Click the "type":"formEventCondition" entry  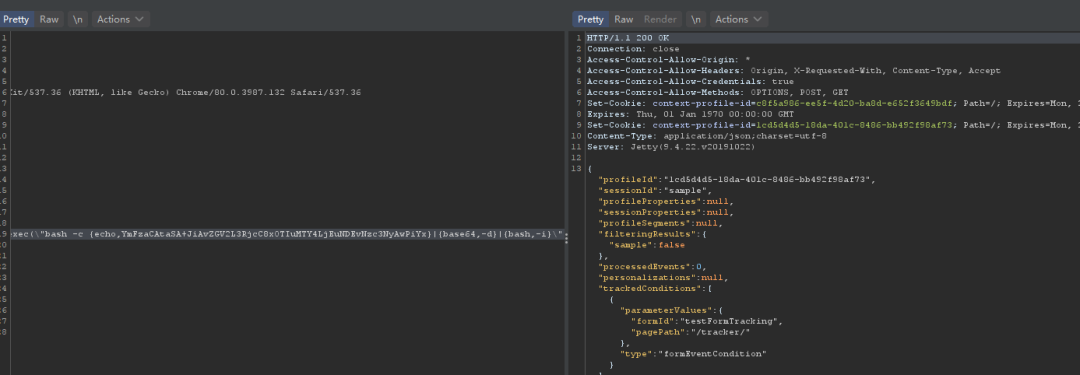[x=694, y=354]
